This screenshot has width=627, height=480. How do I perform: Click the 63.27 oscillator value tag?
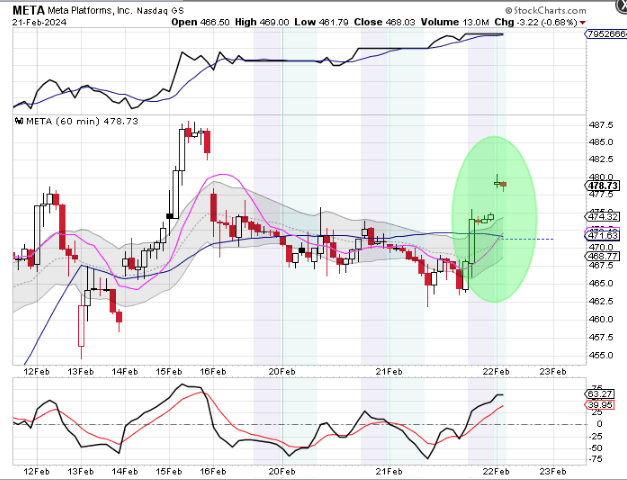[x=601, y=395]
